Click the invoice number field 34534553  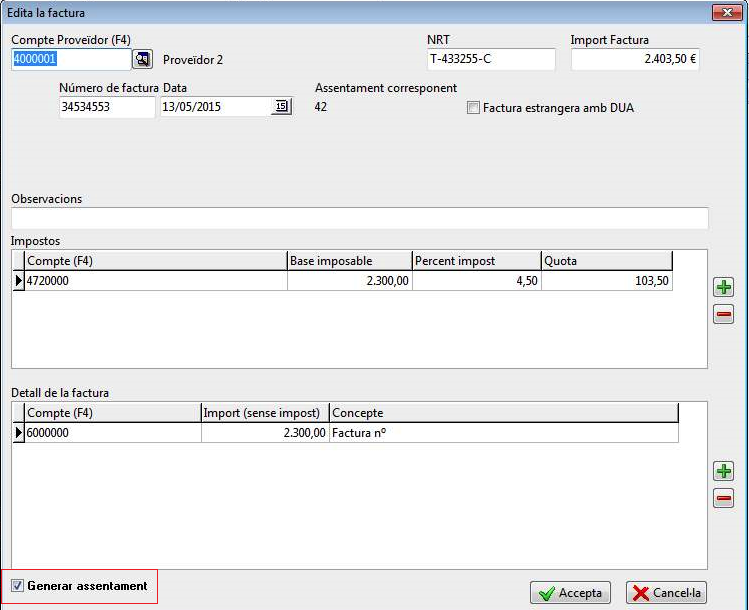[107, 107]
